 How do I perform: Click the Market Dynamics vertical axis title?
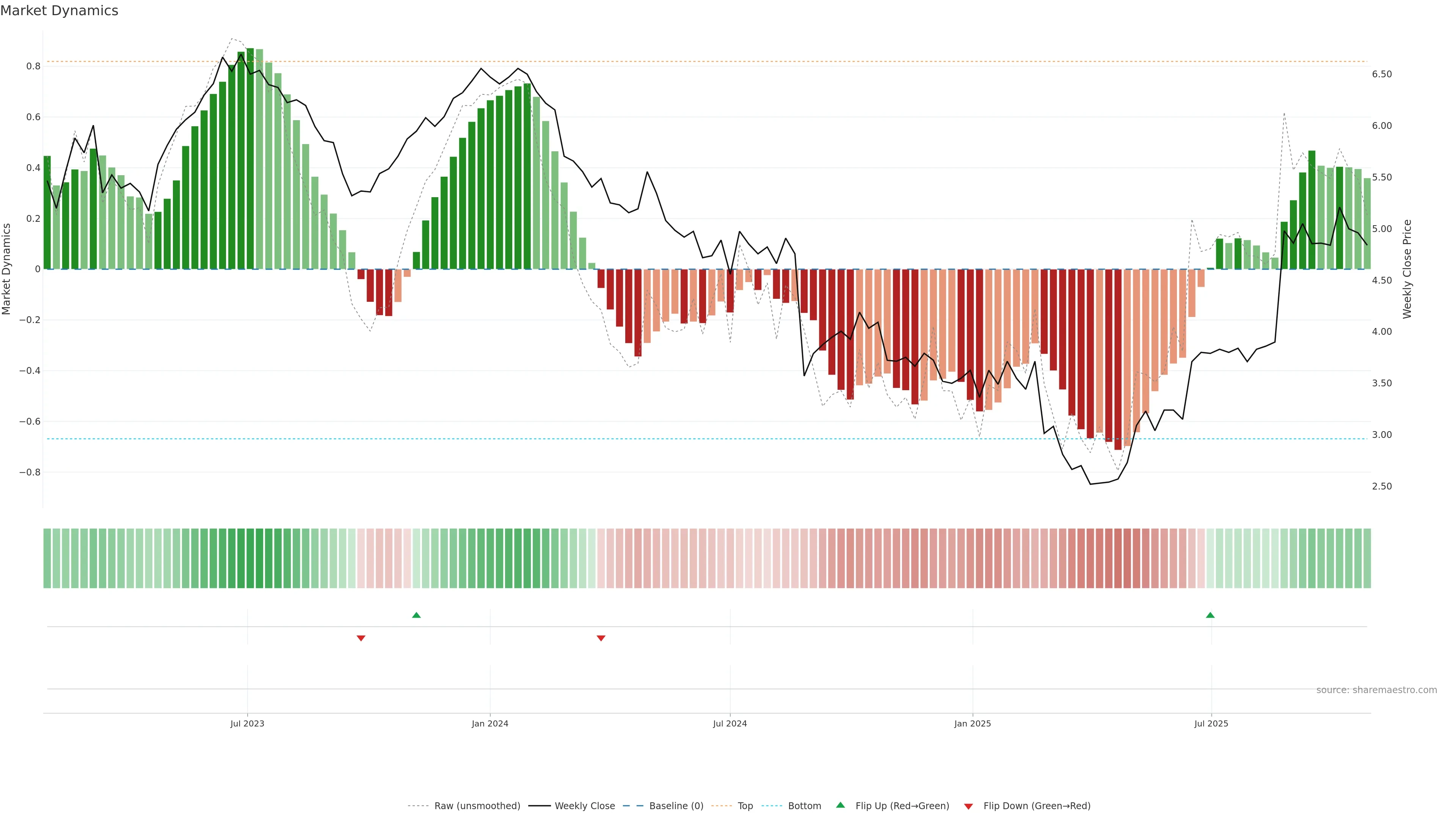pyautogui.click(x=7, y=269)
